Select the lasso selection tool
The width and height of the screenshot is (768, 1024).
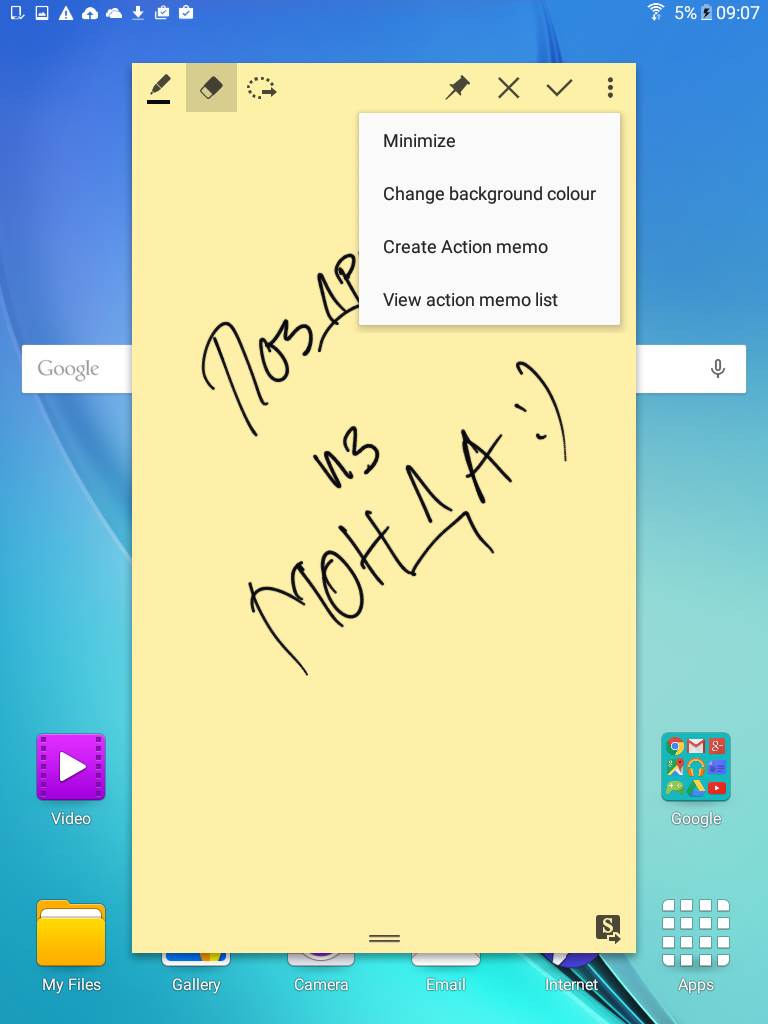[x=262, y=88]
